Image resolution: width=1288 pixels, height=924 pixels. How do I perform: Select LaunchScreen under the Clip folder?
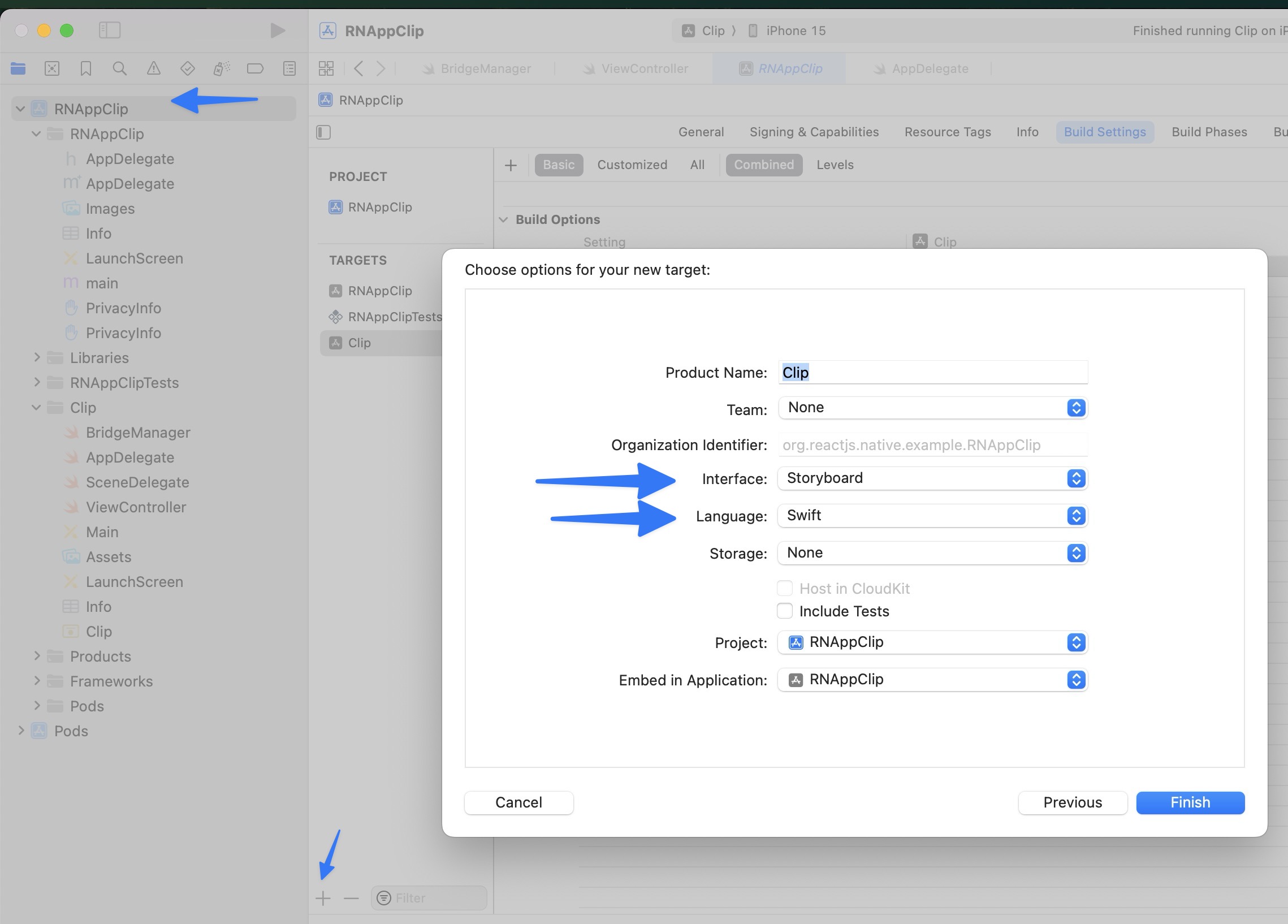point(134,581)
